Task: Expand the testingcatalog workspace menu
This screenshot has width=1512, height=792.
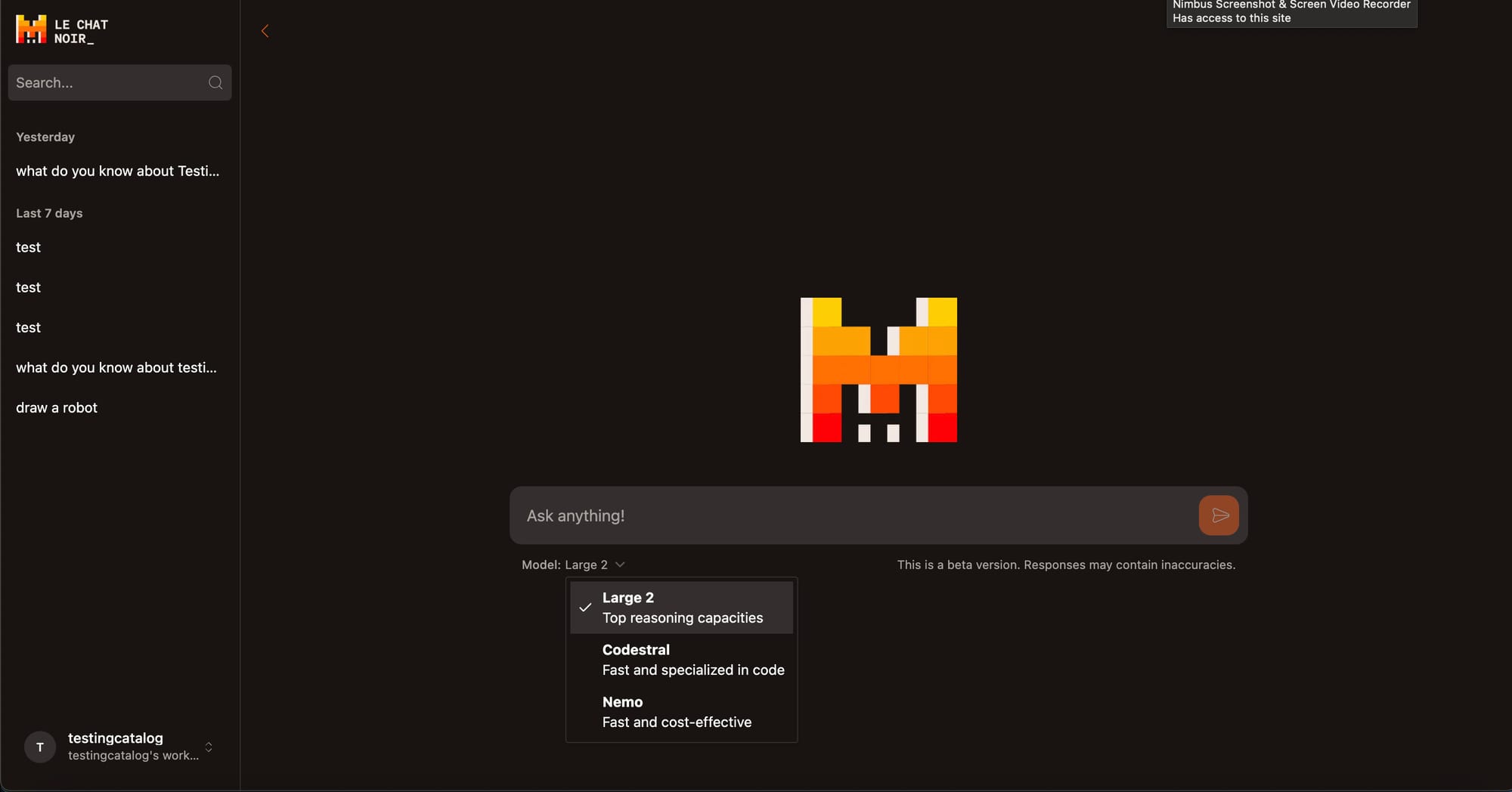Action: (x=119, y=747)
